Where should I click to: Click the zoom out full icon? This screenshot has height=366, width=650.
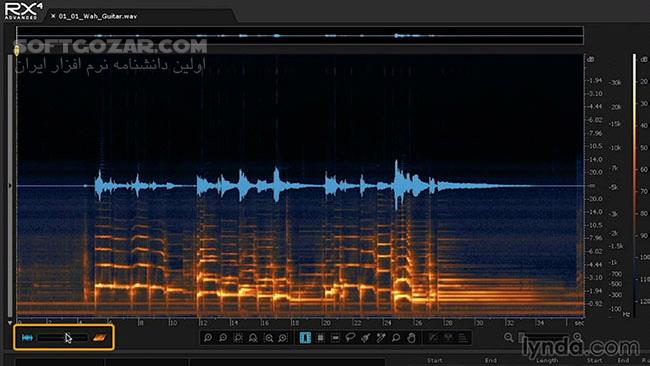click(253, 338)
